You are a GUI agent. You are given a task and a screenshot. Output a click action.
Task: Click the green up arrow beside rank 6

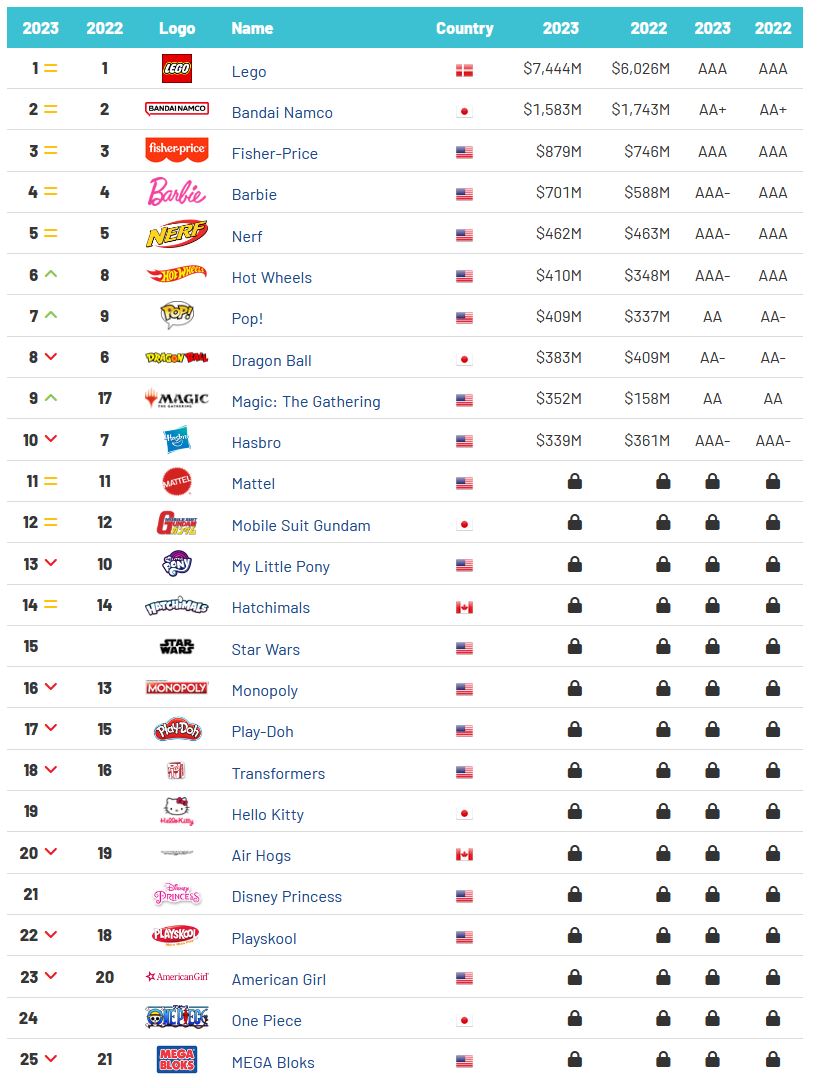pyautogui.click(x=50, y=275)
